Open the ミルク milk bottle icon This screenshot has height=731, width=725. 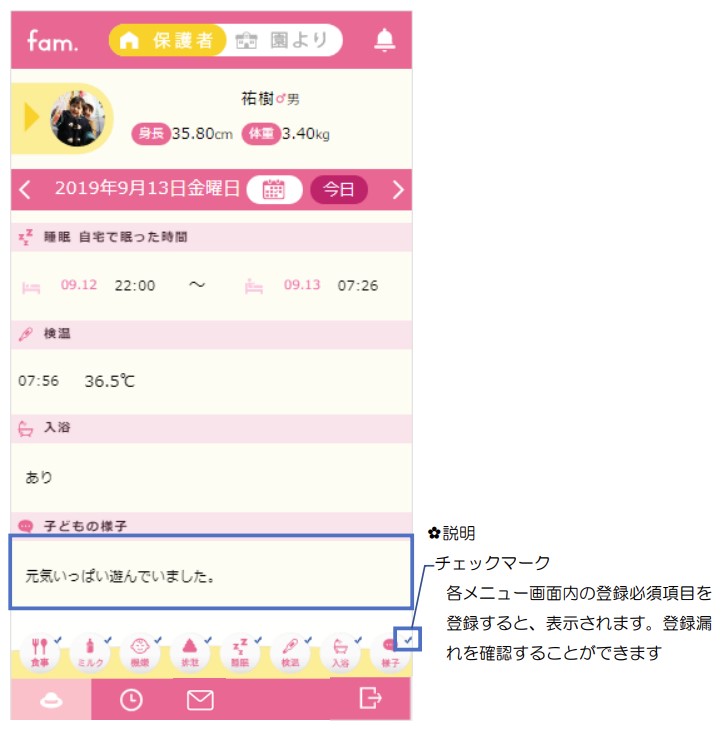click(x=90, y=653)
